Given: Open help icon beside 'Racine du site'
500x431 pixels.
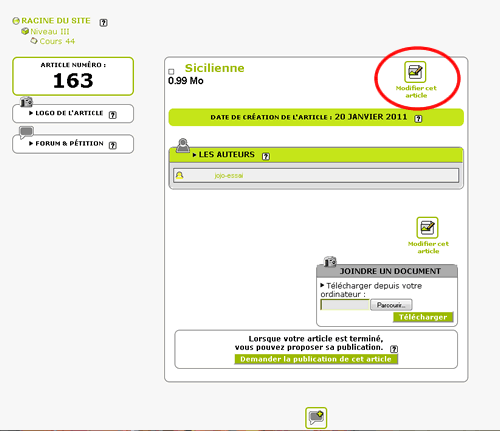Looking at the screenshot, I should [x=104, y=22].
